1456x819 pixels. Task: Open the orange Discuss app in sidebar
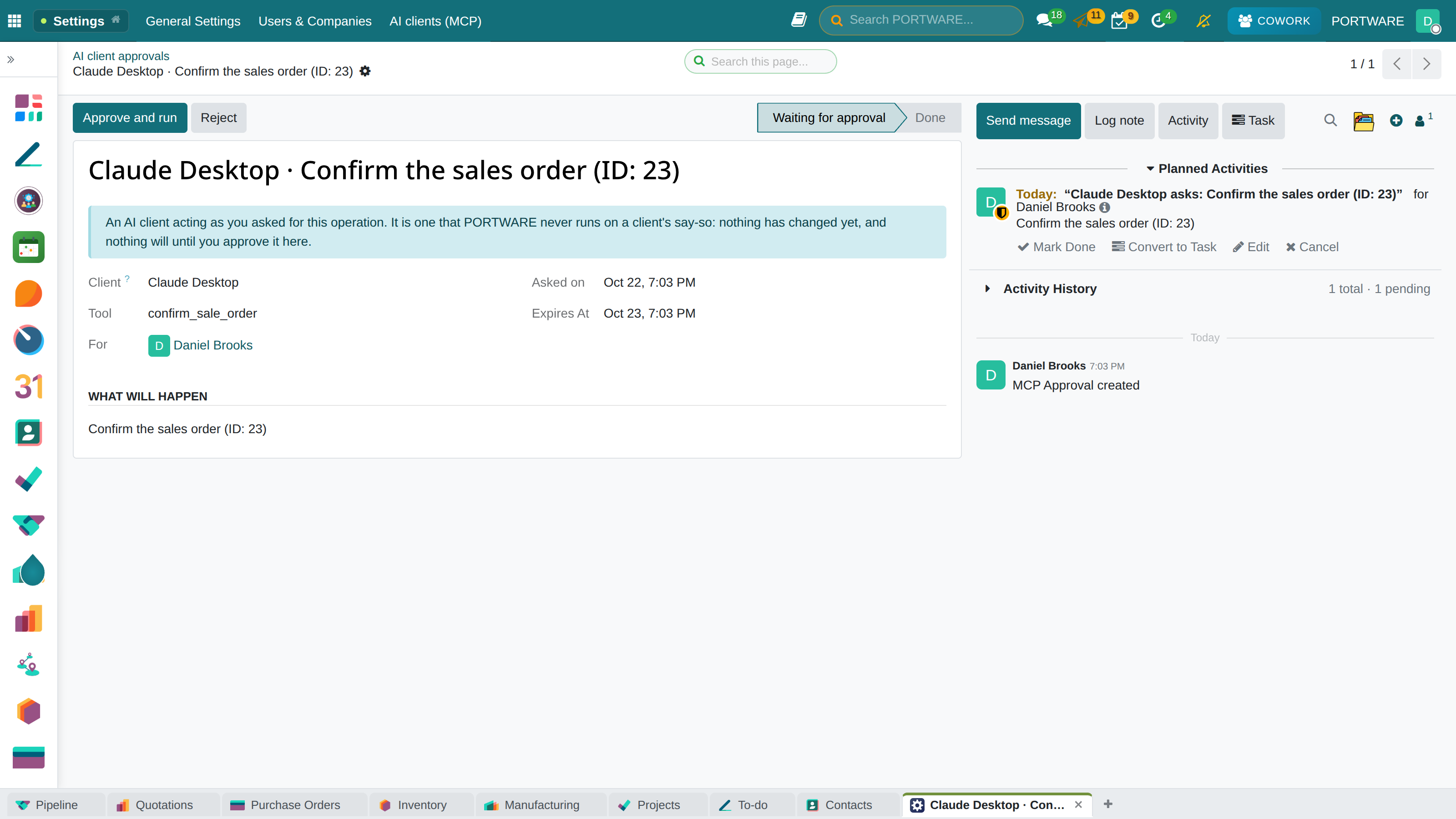pyautogui.click(x=28, y=293)
